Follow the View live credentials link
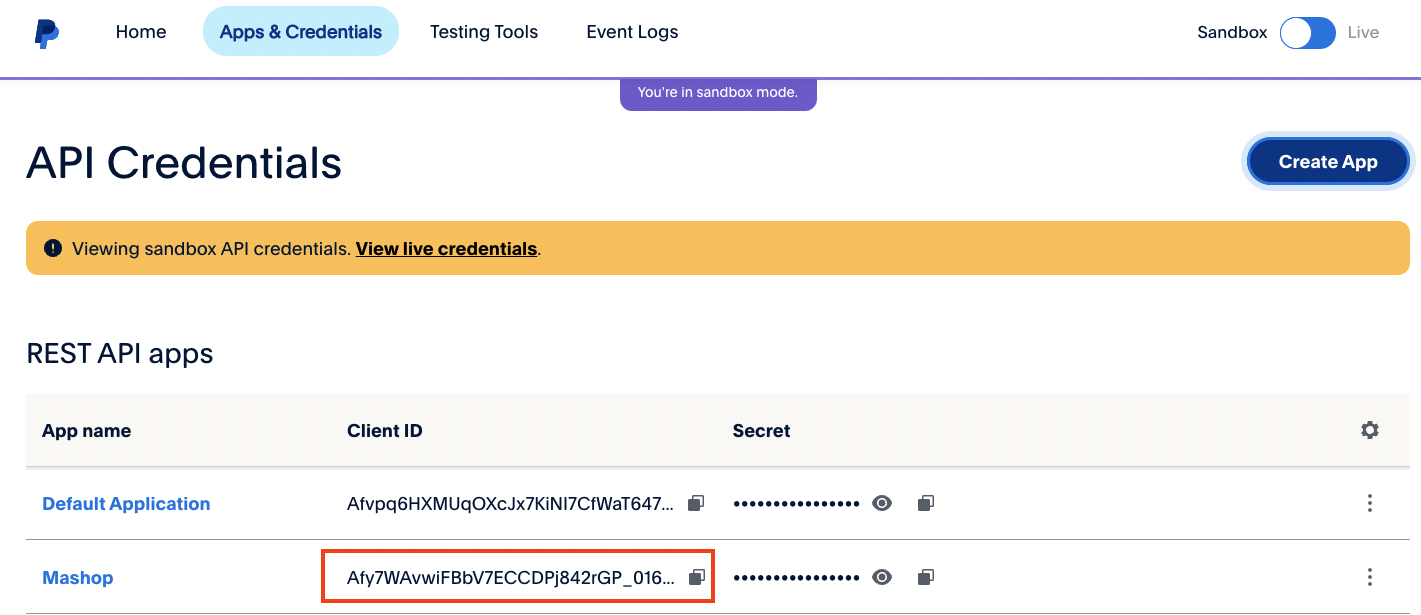Viewport: 1421px width, 615px height. click(x=446, y=249)
